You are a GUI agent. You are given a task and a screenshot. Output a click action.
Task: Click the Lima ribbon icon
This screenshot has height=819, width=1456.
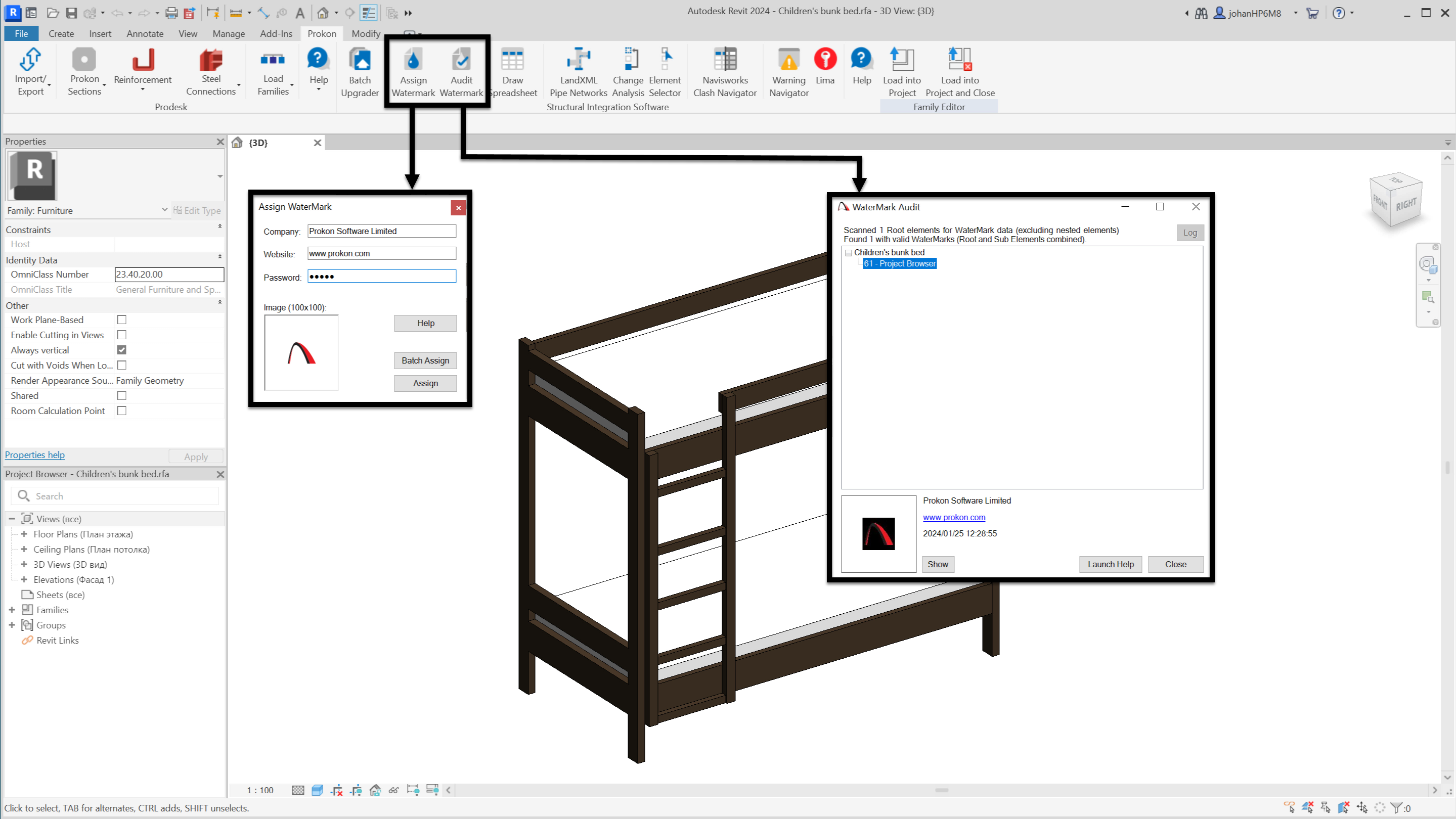pyautogui.click(x=825, y=60)
